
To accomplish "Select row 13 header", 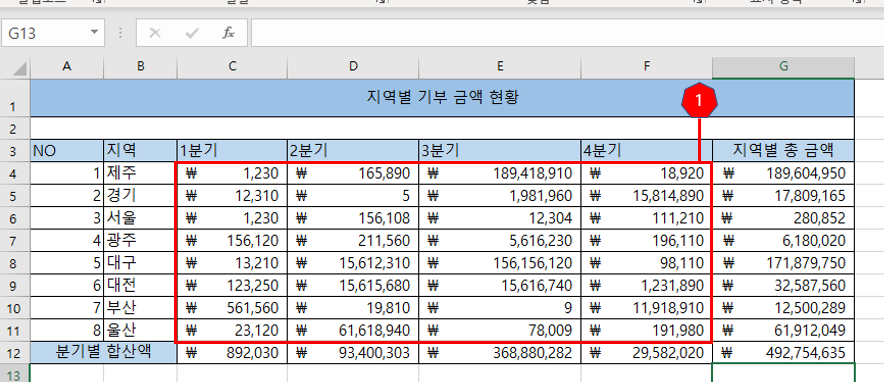I will tap(15, 374).
